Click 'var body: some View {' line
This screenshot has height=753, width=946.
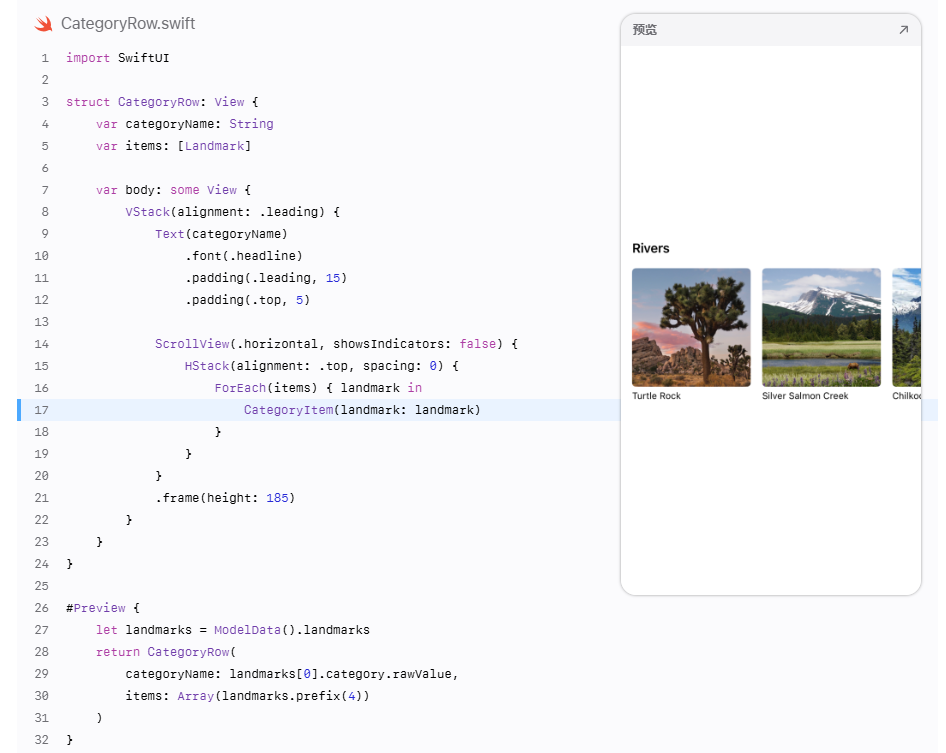pyautogui.click(x=173, y=190)
